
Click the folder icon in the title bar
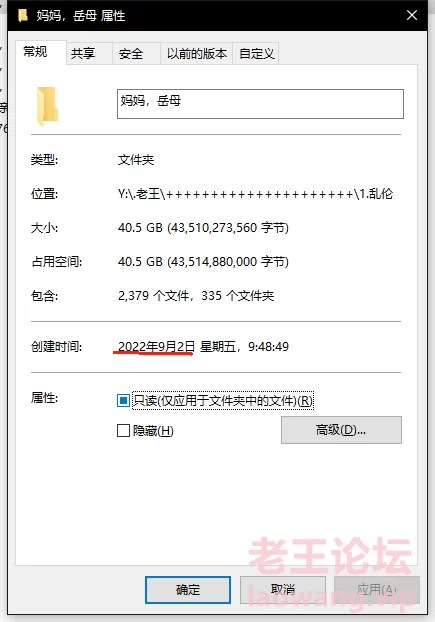pos(23,15)
